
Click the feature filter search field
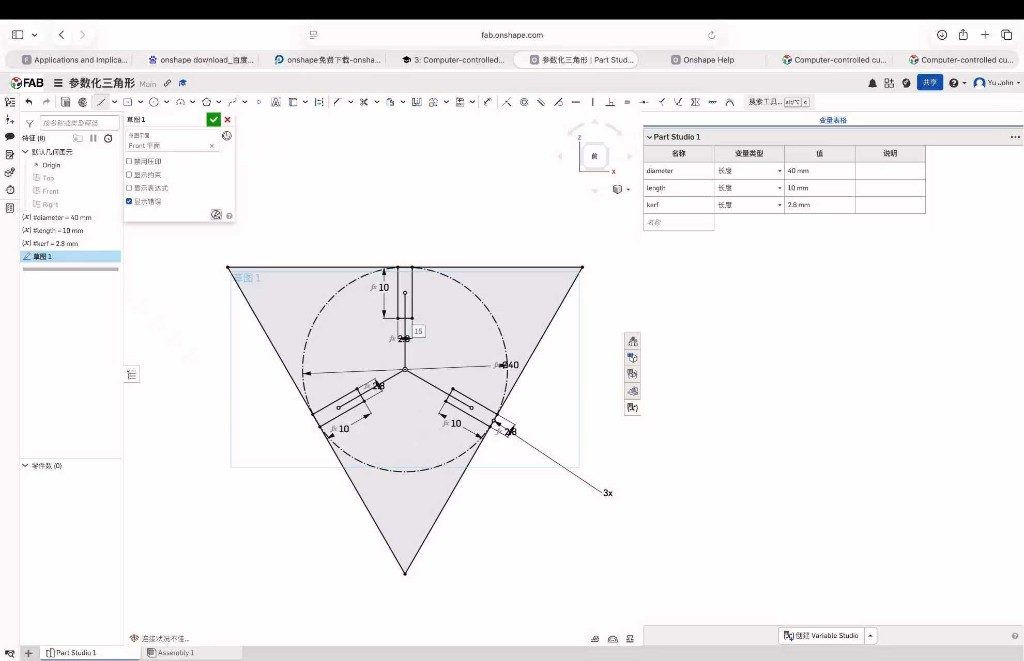[x=80, y=123]
